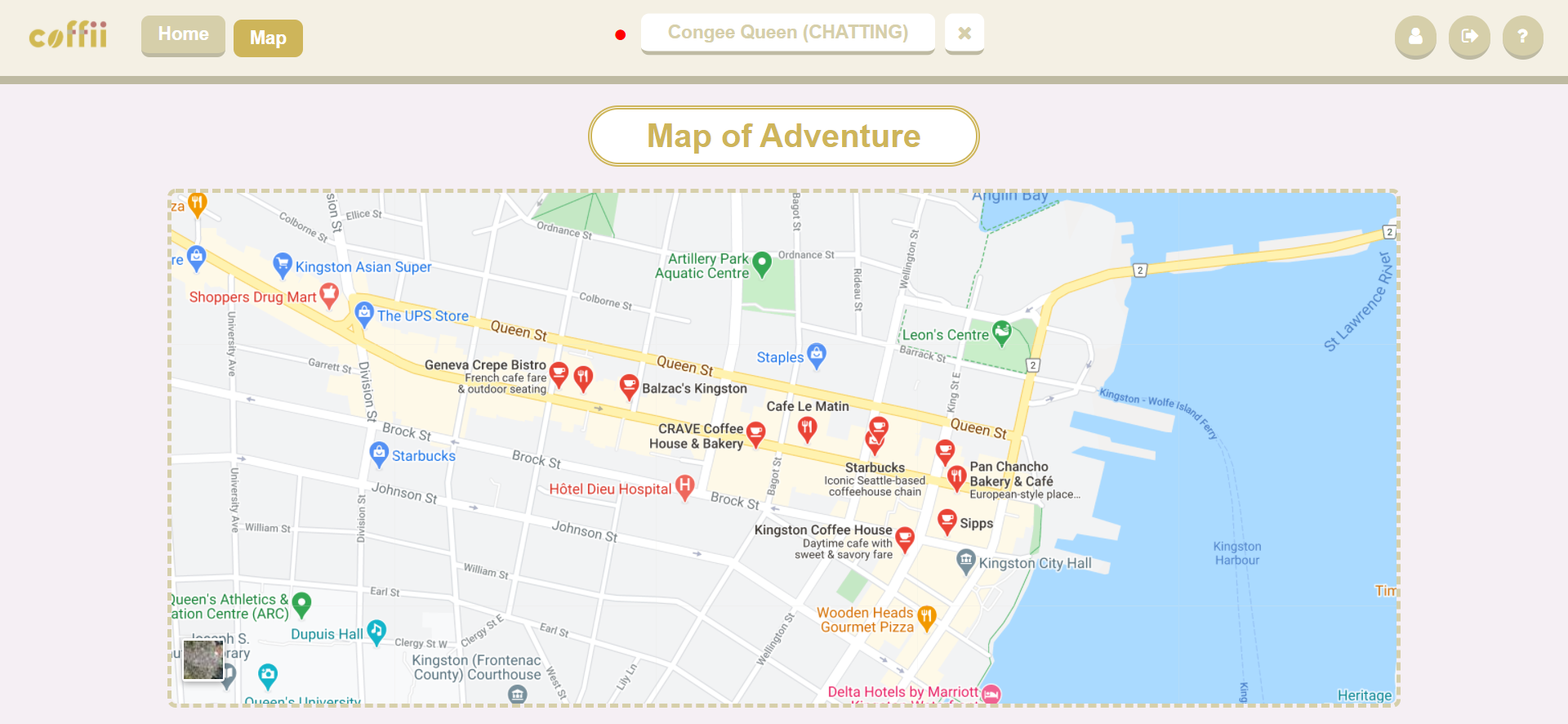Select CRAVE Coffee House pin
Image resolution: width=1568 pixels, height=724 pixels.
point(756,433)
